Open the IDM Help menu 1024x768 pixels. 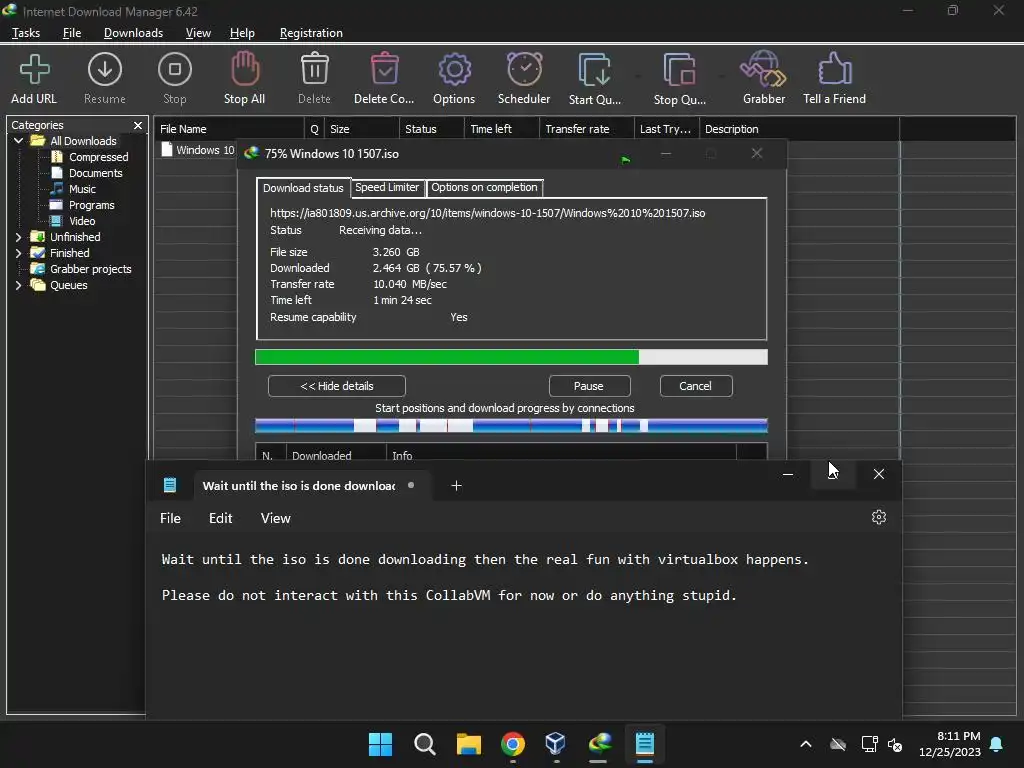[242, 33]
